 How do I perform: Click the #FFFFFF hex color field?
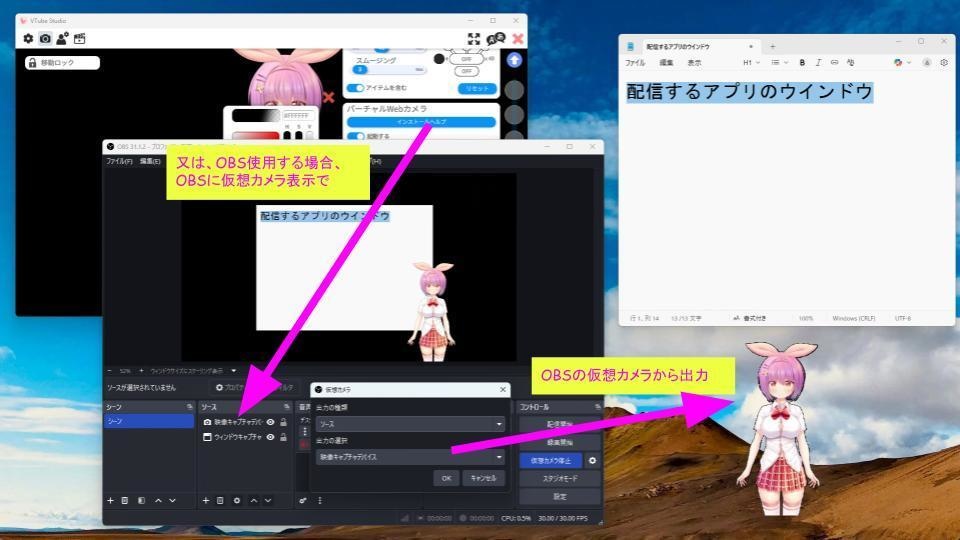pyautogui.click(x=298, y=115)
